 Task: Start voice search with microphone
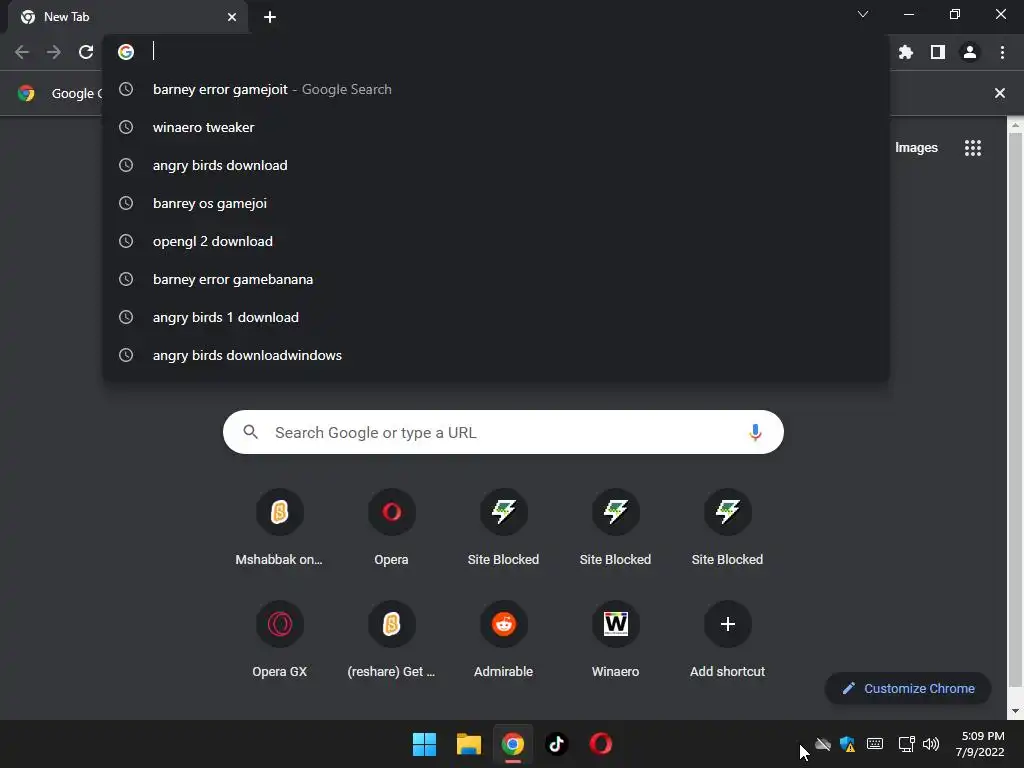pos(755,432)
